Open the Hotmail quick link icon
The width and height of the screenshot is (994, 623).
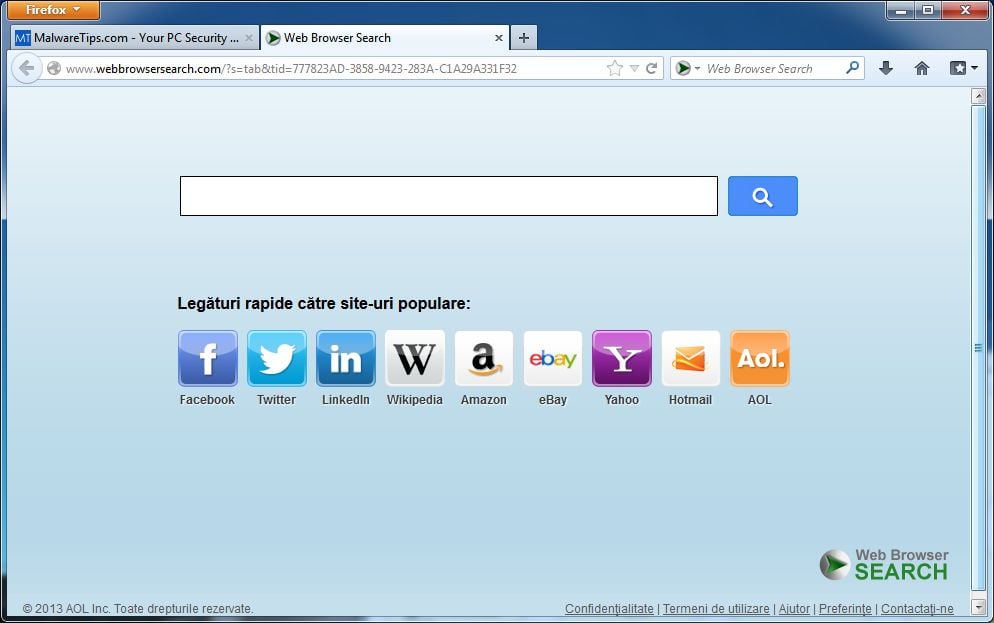pos(691,358)
